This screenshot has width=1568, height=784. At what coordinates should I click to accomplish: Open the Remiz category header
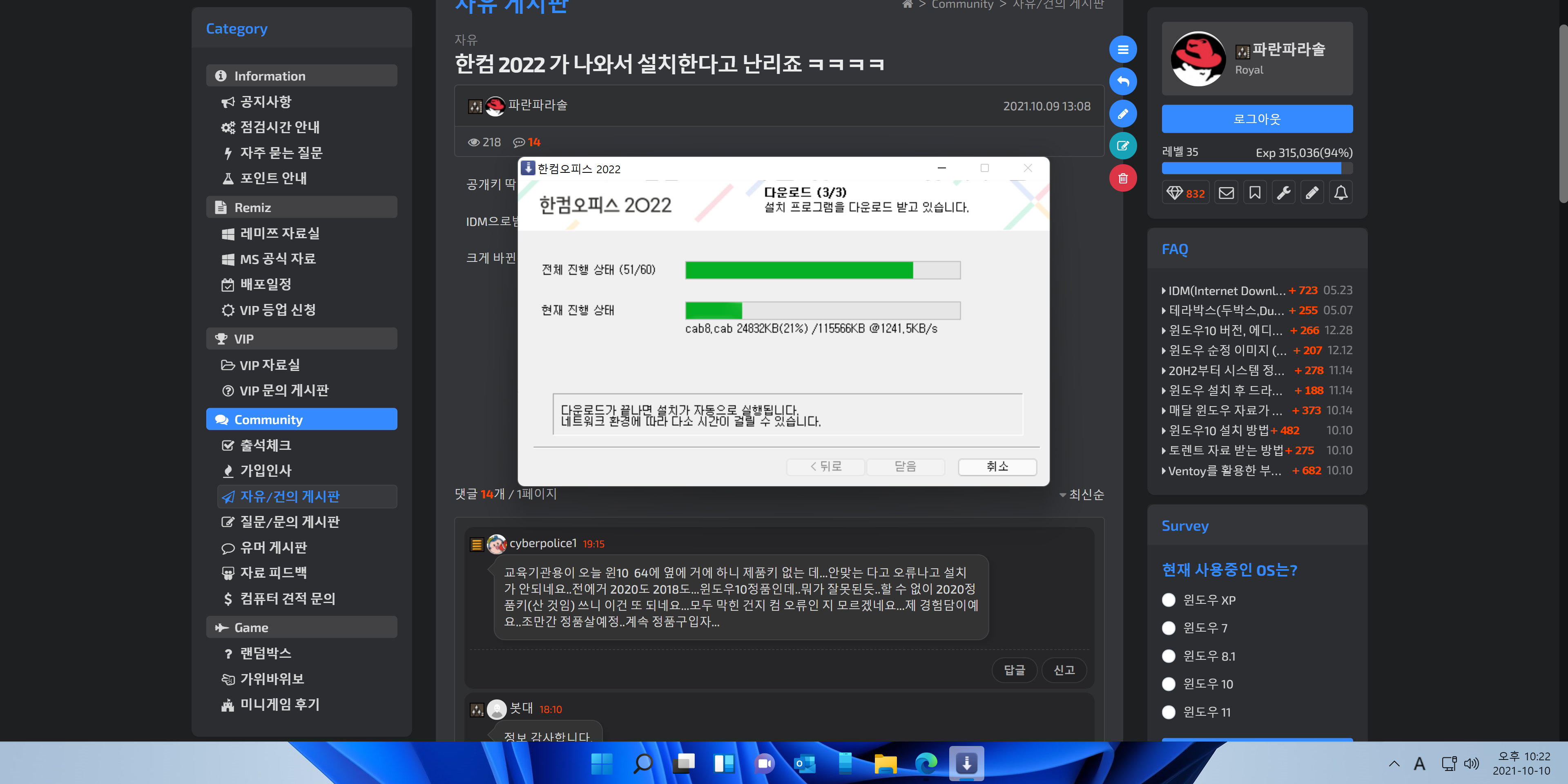301,207
